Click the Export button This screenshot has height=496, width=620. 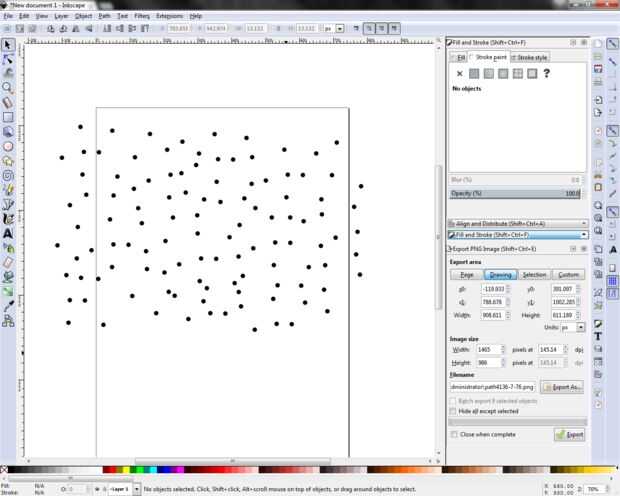569,435
